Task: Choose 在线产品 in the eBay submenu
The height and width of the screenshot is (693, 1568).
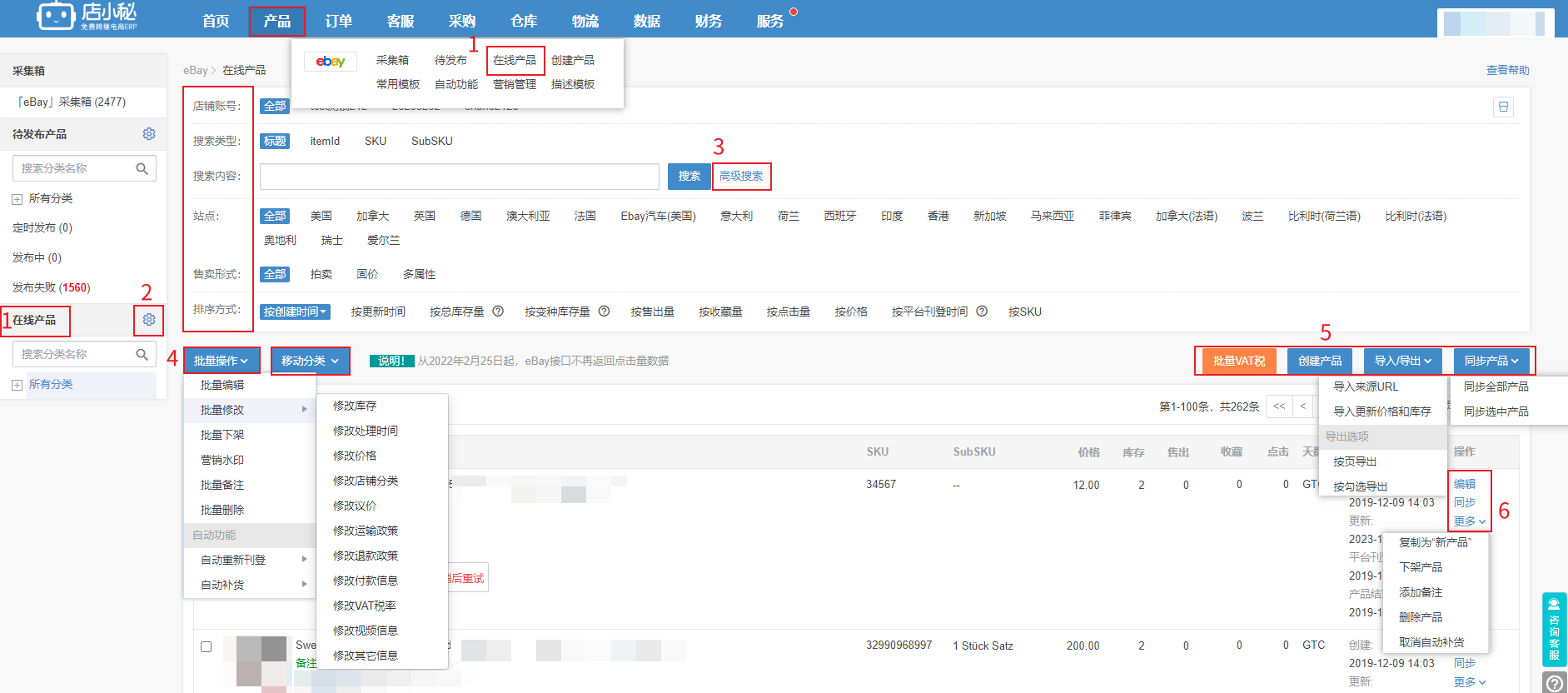Action: [515, 60]
